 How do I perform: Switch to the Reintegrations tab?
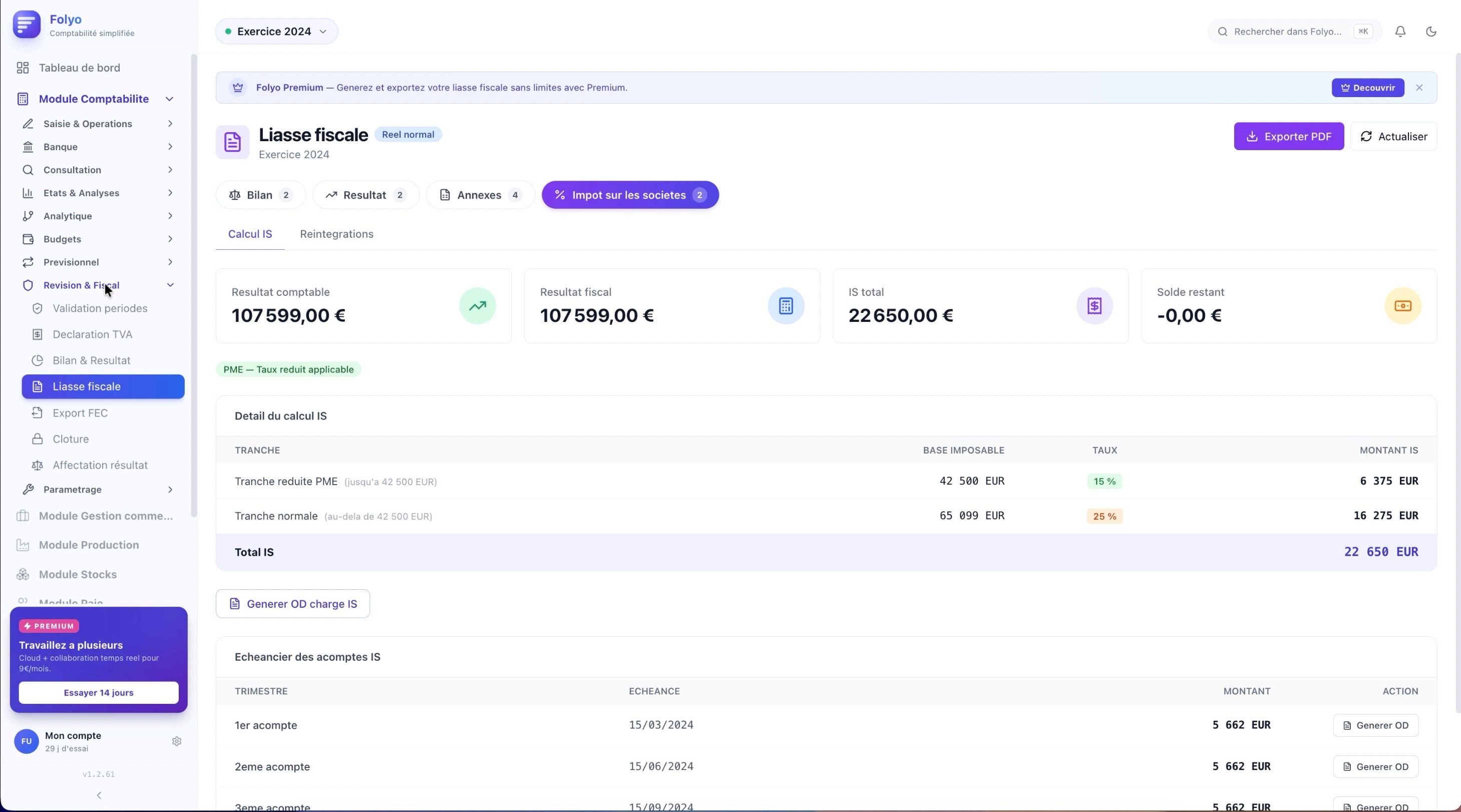point(336,234)
